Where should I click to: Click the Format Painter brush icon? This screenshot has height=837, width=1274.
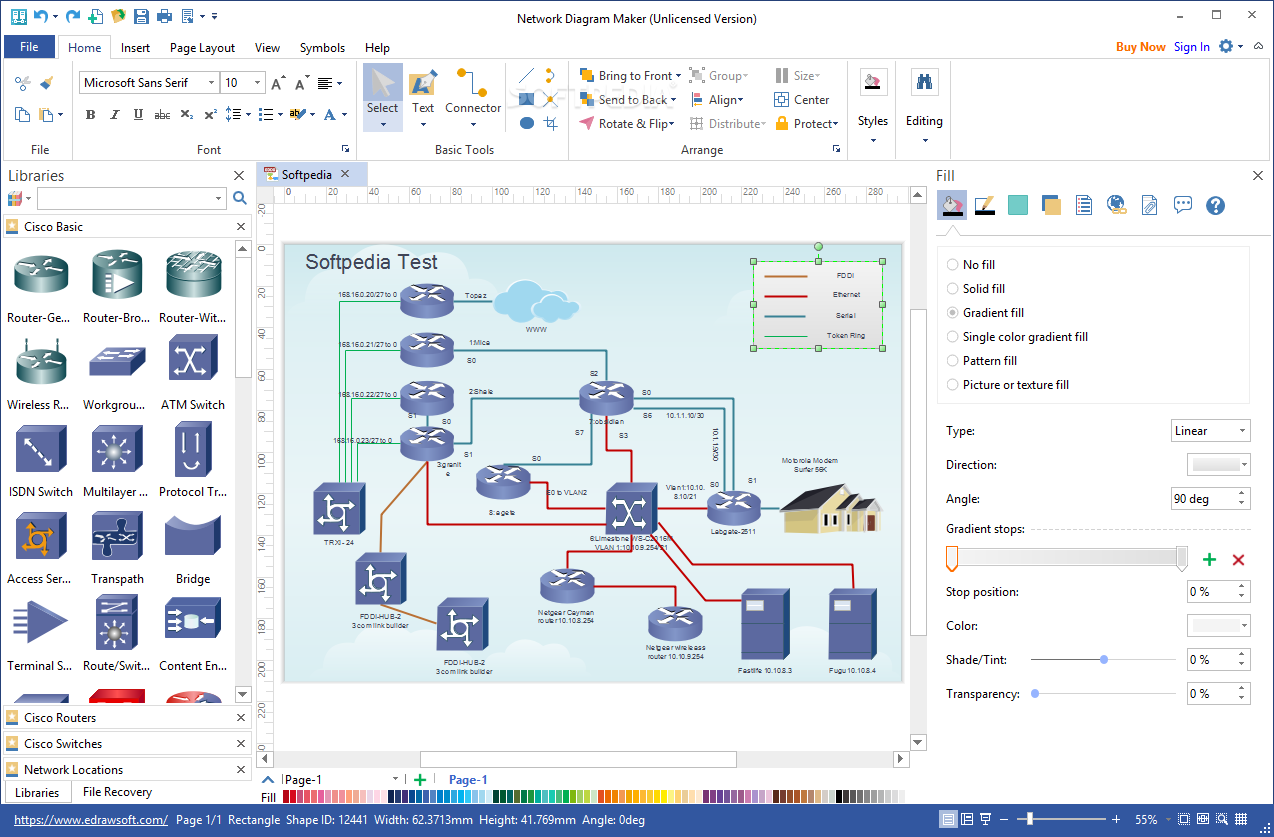[x=46, y=83]
